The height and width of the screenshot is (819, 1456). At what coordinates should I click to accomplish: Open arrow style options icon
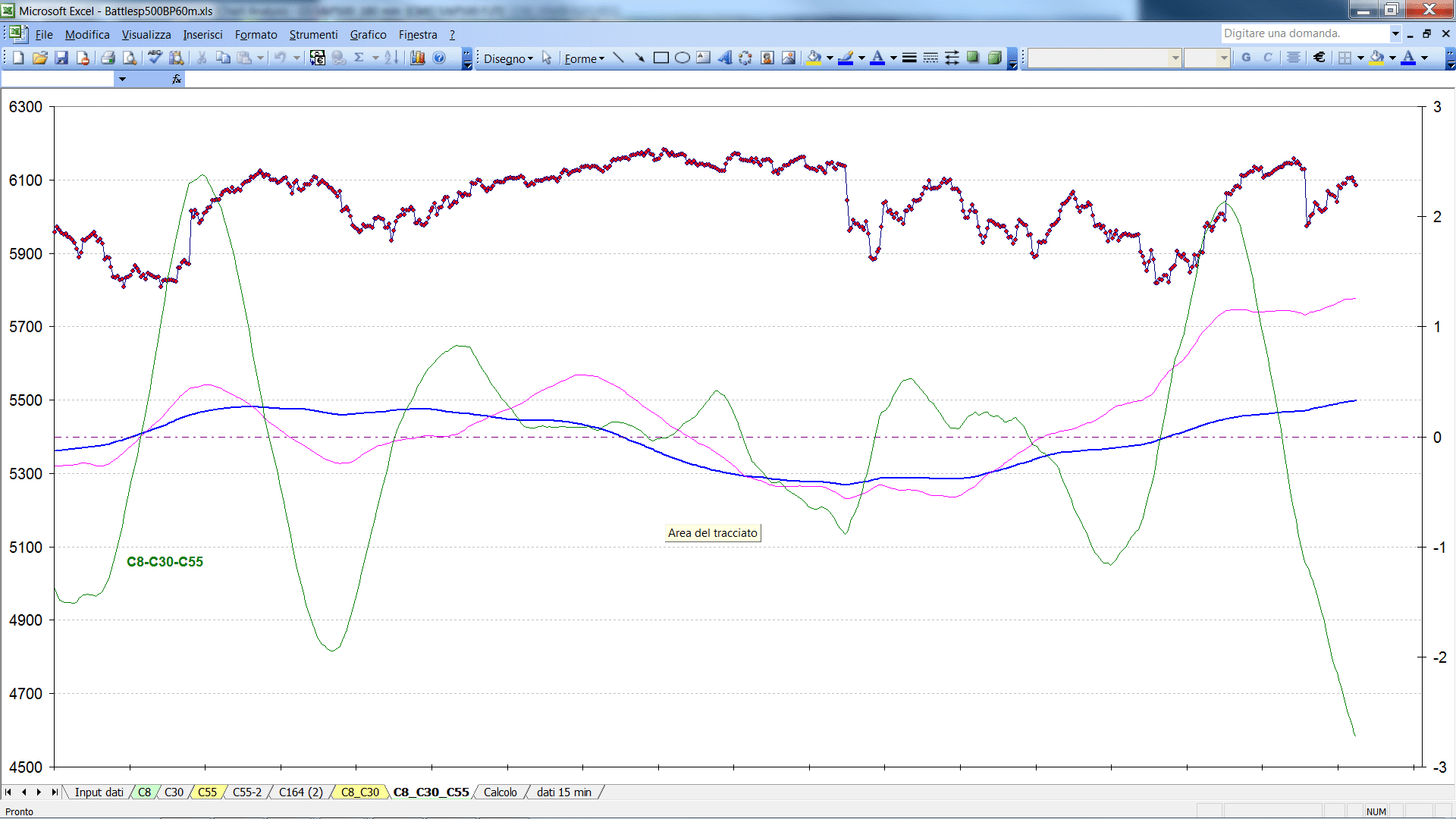tap(952, 58)
